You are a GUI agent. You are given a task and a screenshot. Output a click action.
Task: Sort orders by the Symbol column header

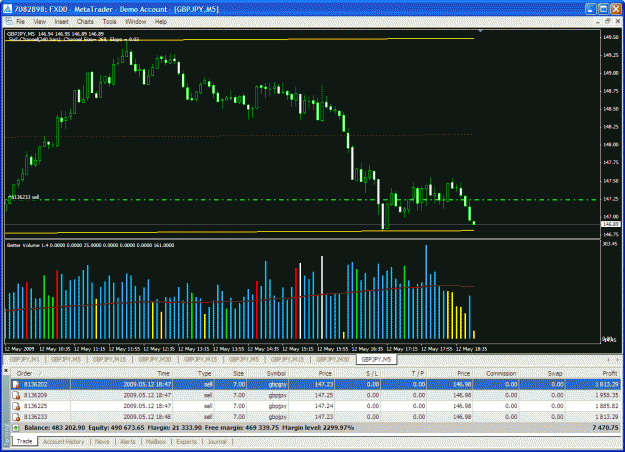267,373
